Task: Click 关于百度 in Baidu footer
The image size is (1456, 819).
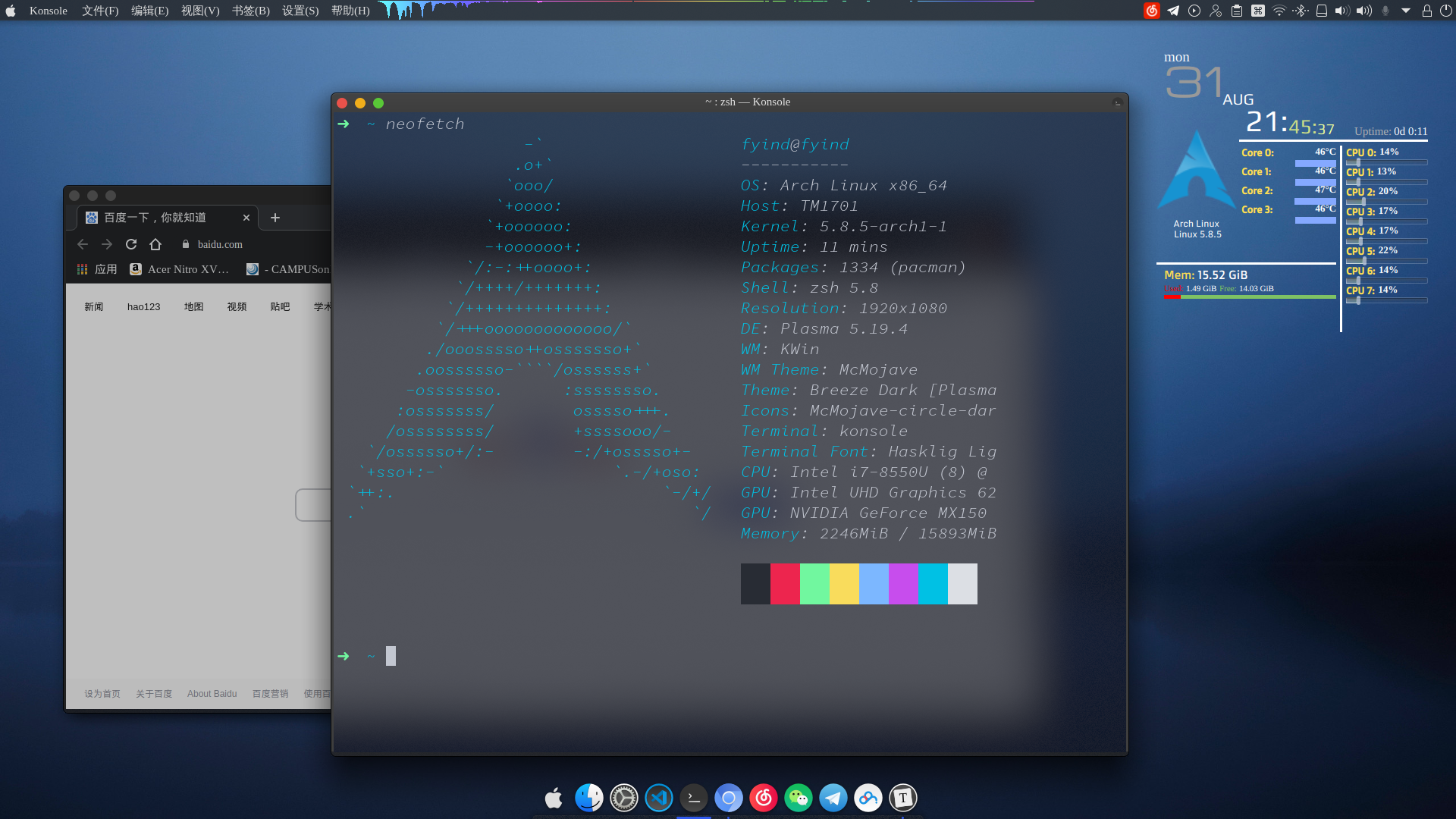Action: tap(154, 694)
